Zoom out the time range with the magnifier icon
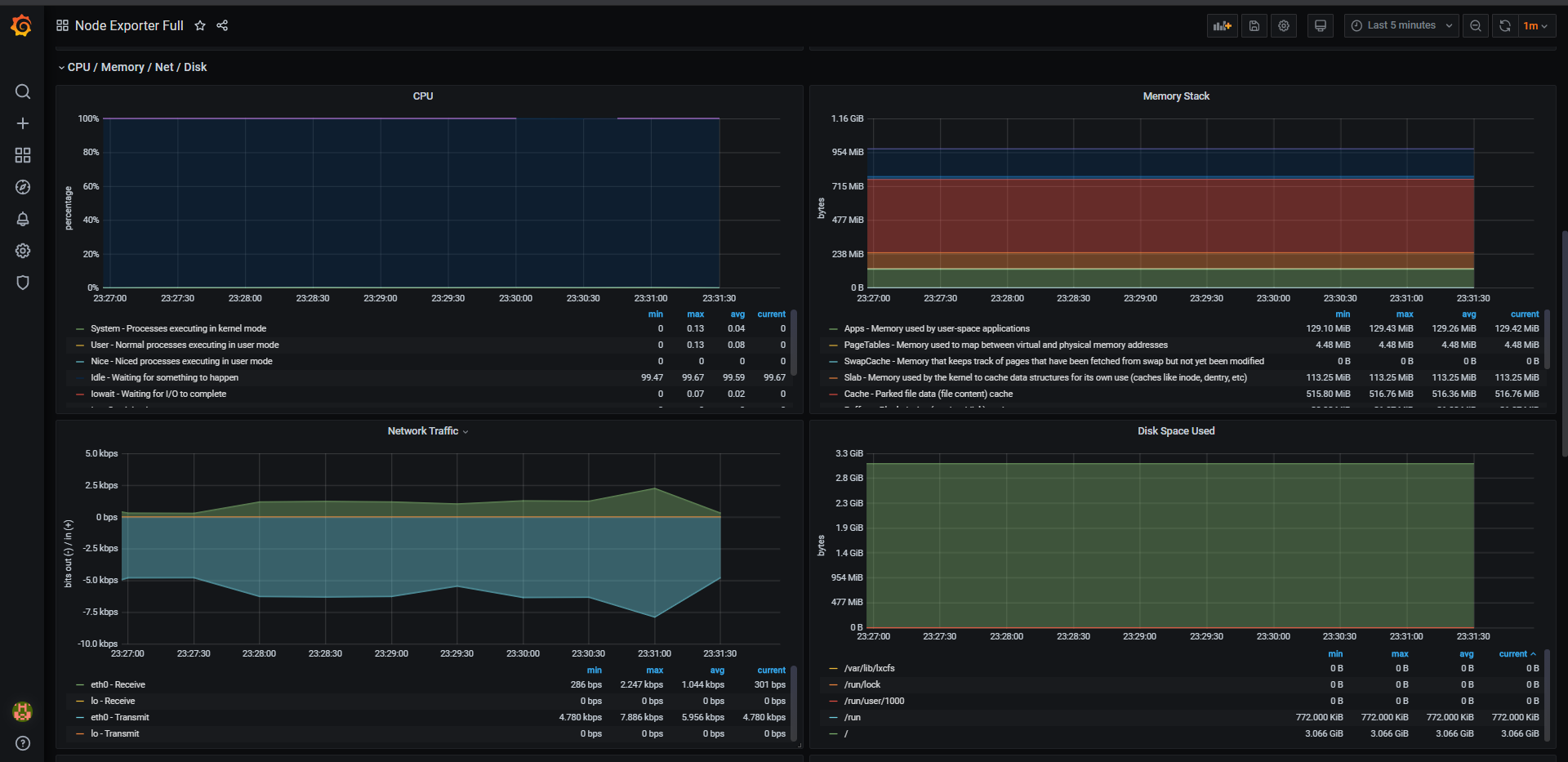Image resolution: width=1568 pixels, height=762 pixels. pyautogui.click(x=1475, y=25)
